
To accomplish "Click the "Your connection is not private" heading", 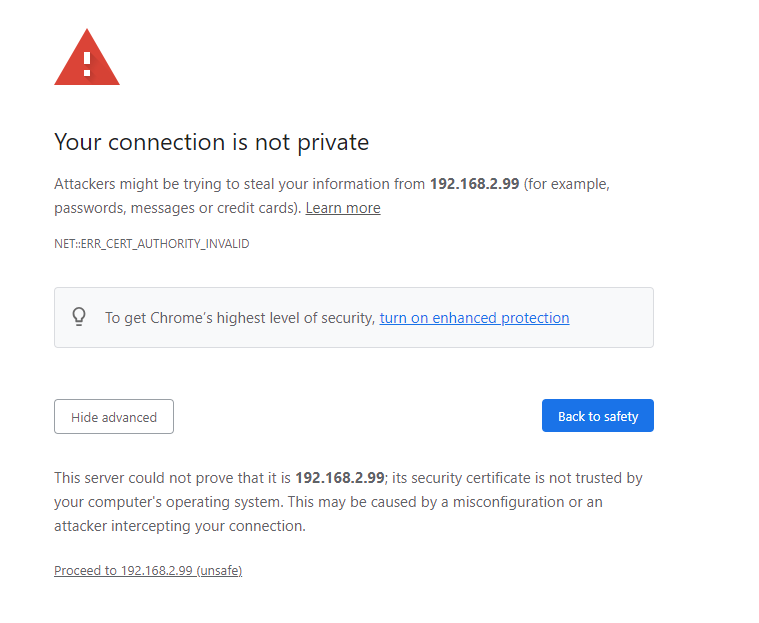I will pyautogui.click(x=211, y=142).
